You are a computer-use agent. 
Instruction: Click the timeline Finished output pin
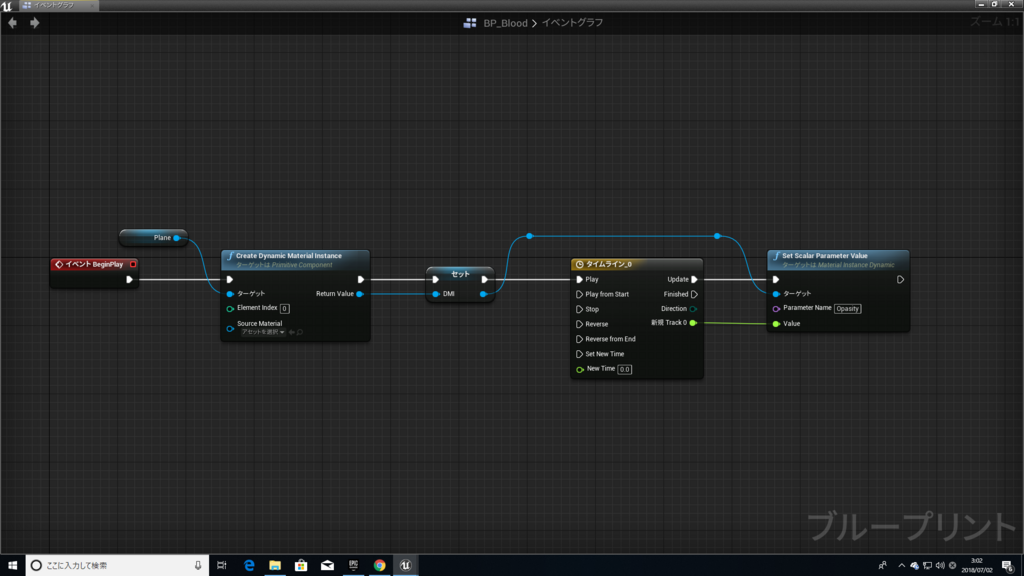(694, 295)
